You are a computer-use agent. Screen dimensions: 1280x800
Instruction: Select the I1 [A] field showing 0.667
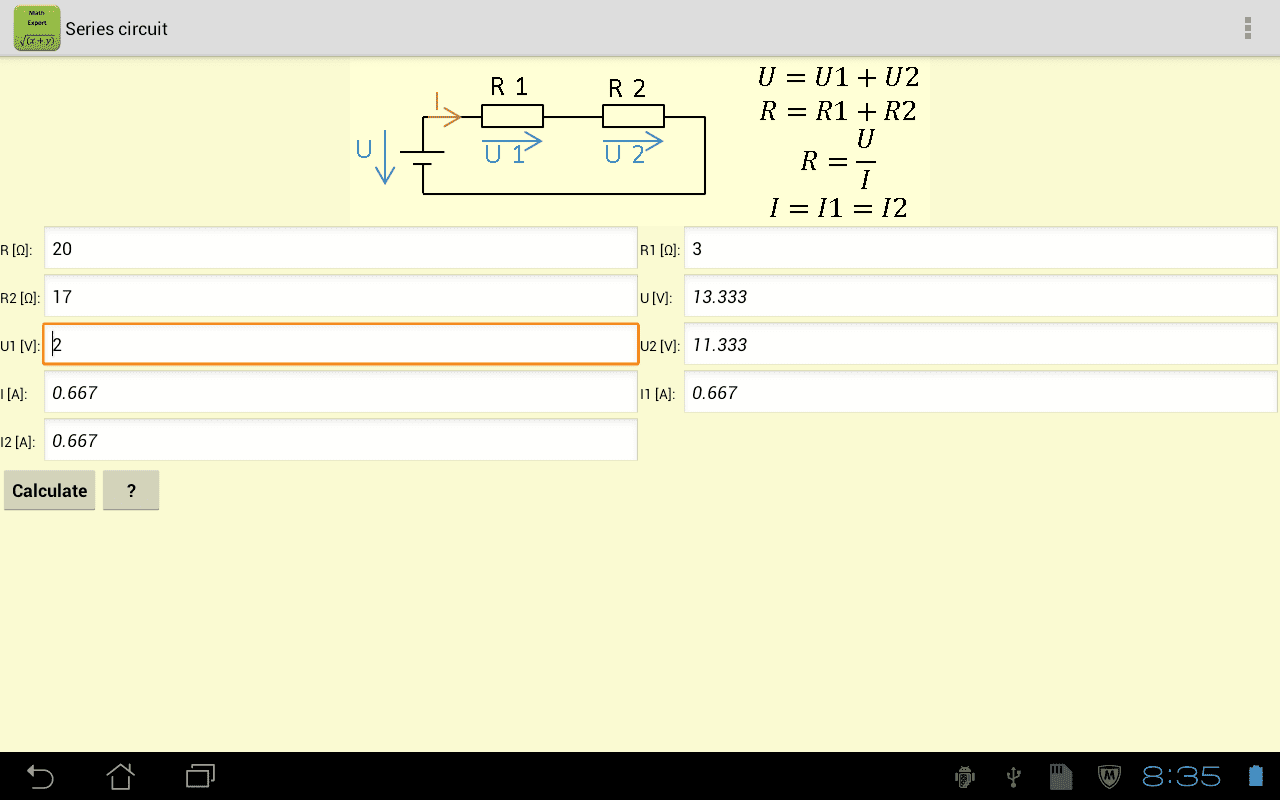pos(981,392)
